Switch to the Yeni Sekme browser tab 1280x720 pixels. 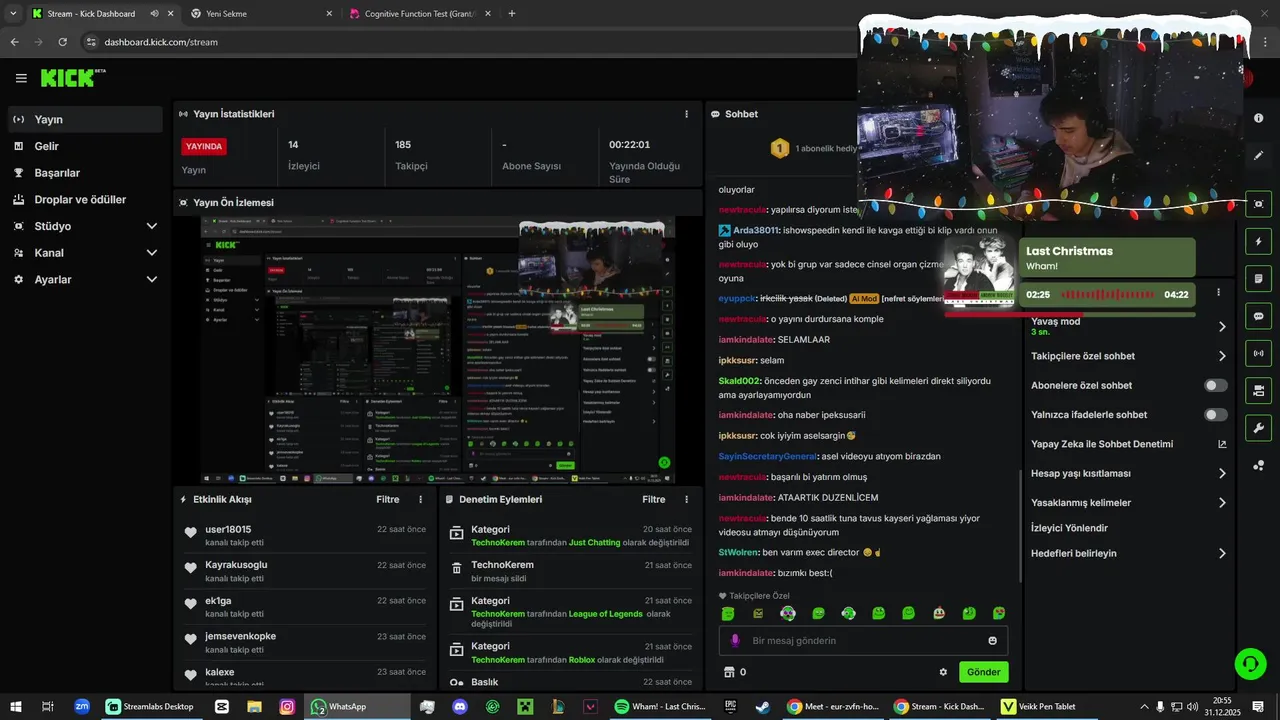[x=262, y=14]
